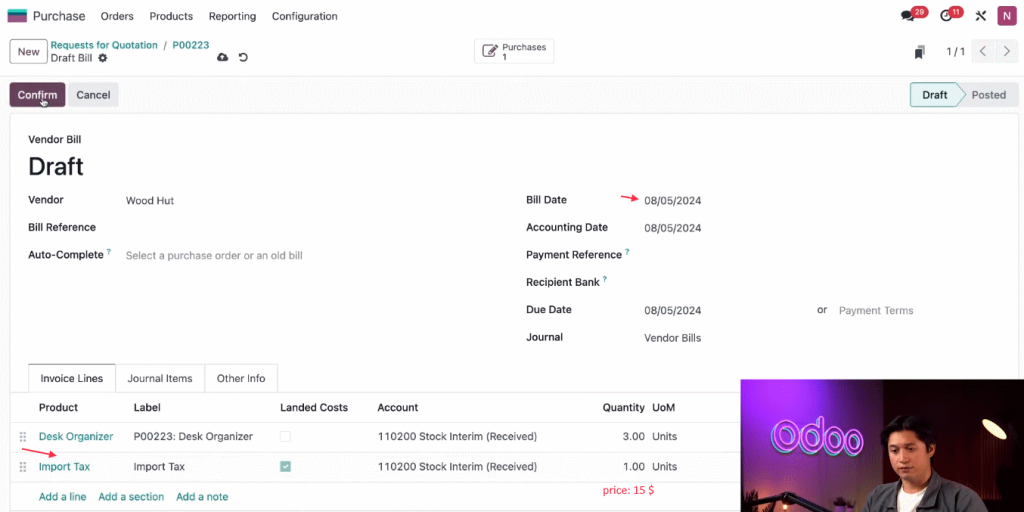Click the Product column header

[x=58, y=408]
